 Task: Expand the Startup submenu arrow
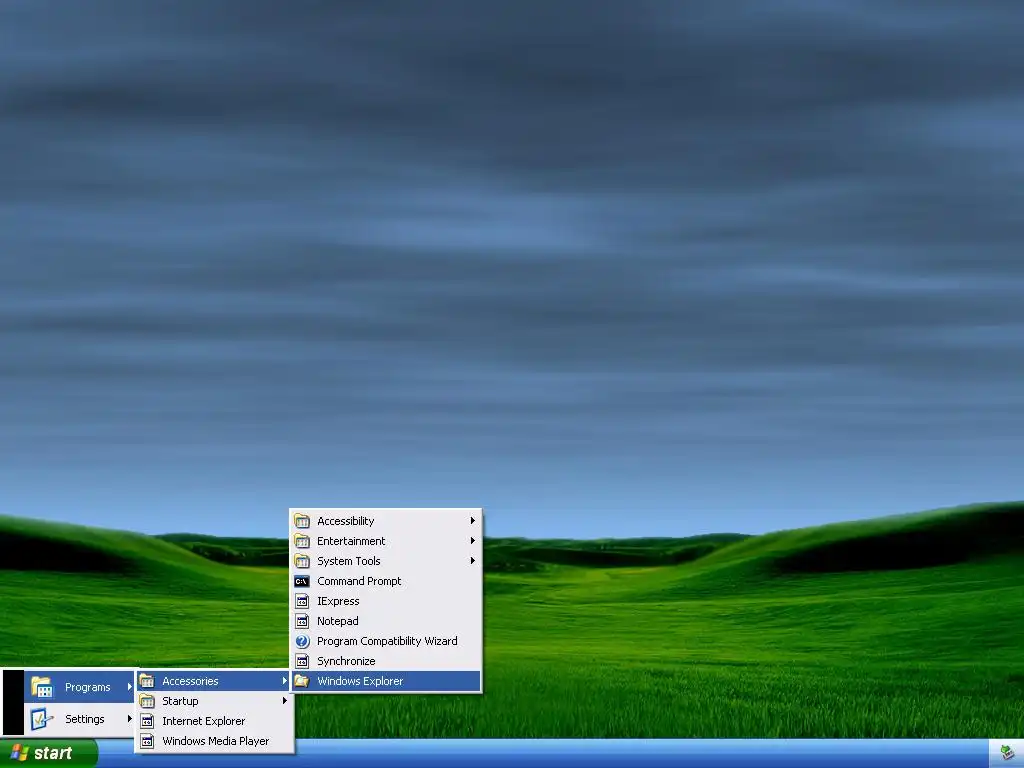[x=285, y=701]
